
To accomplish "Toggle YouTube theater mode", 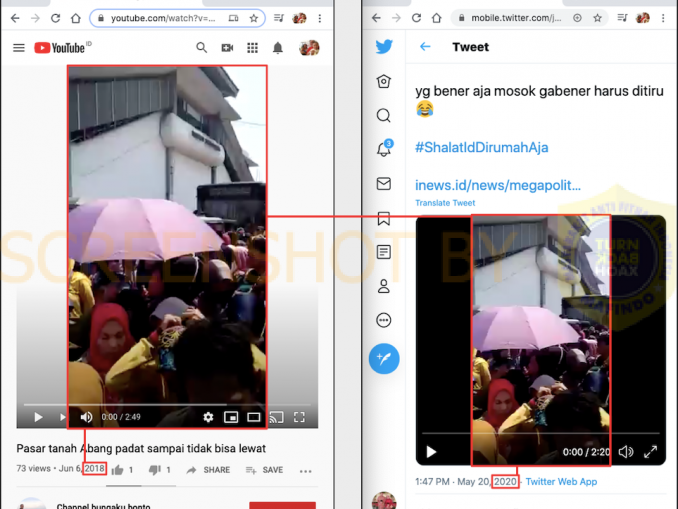I will [x=253, y=417].
